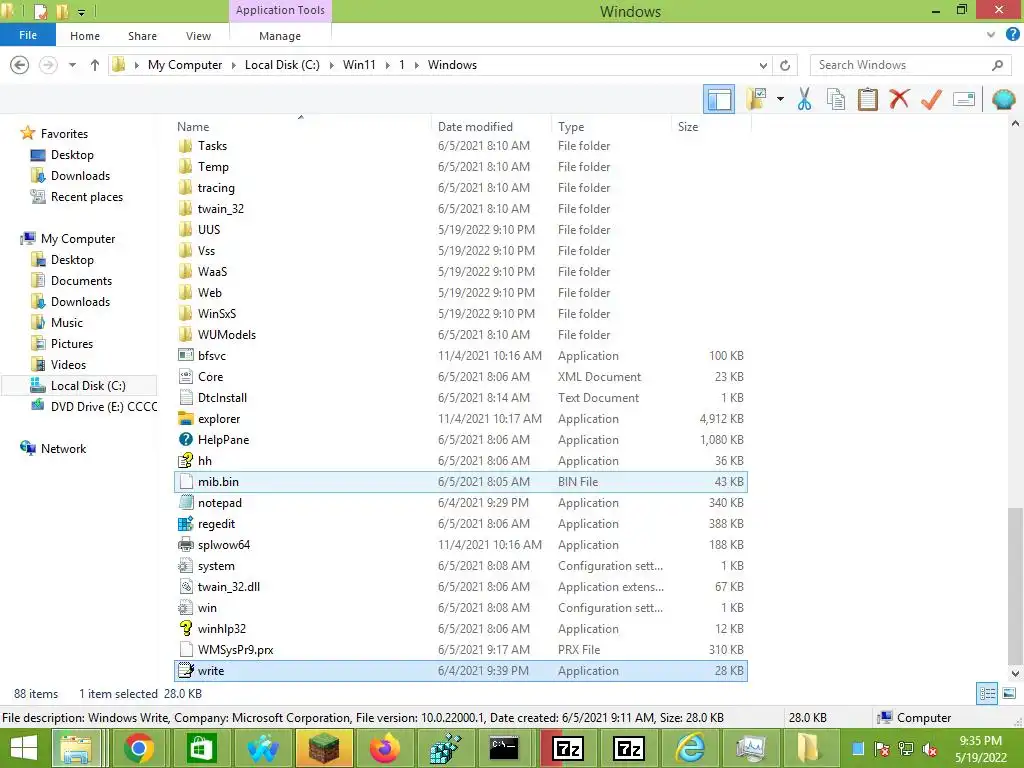
Task: Open the folder options toolbar icon
Action: point(756,99)
